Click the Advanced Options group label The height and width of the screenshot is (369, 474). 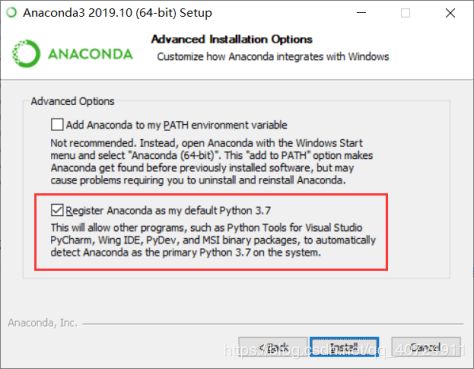[72, 101]
